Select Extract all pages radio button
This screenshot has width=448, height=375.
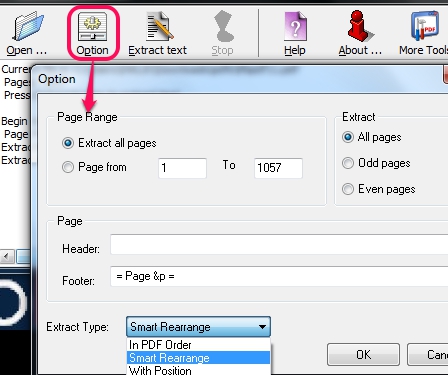coord(68,143)
